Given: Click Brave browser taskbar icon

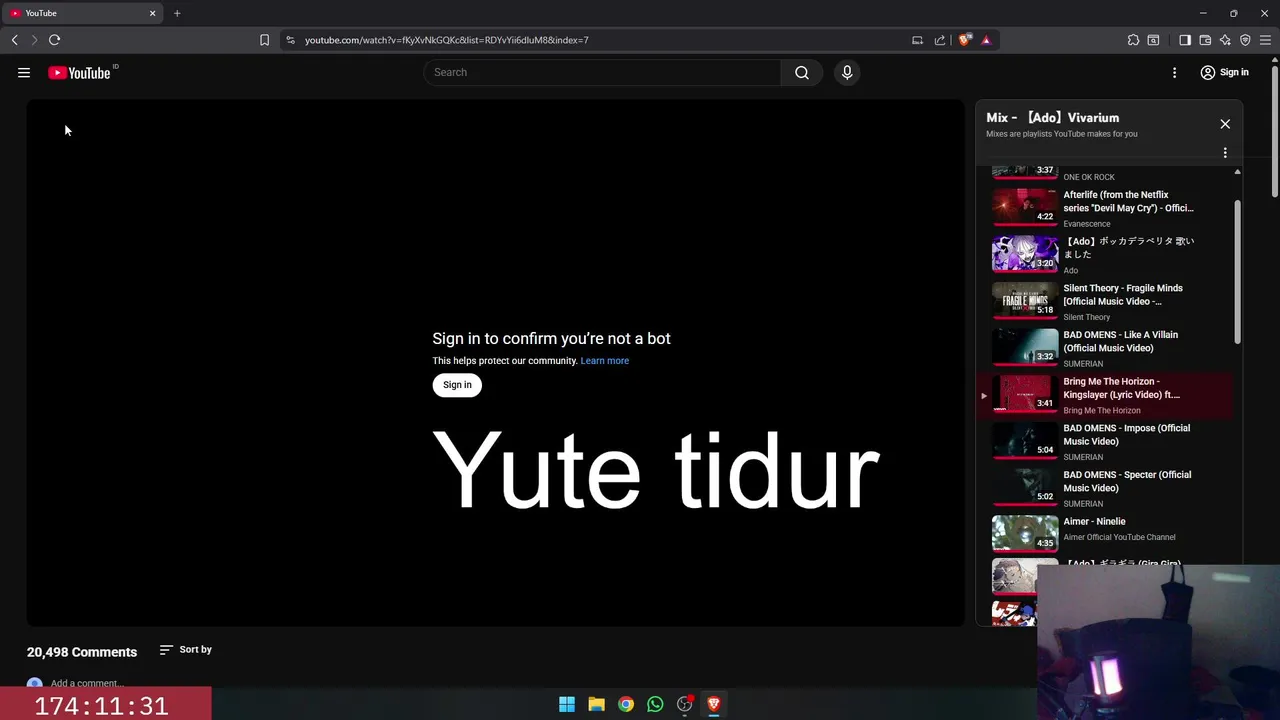Looking at the screenshot, I should click(x=714, y=704).
